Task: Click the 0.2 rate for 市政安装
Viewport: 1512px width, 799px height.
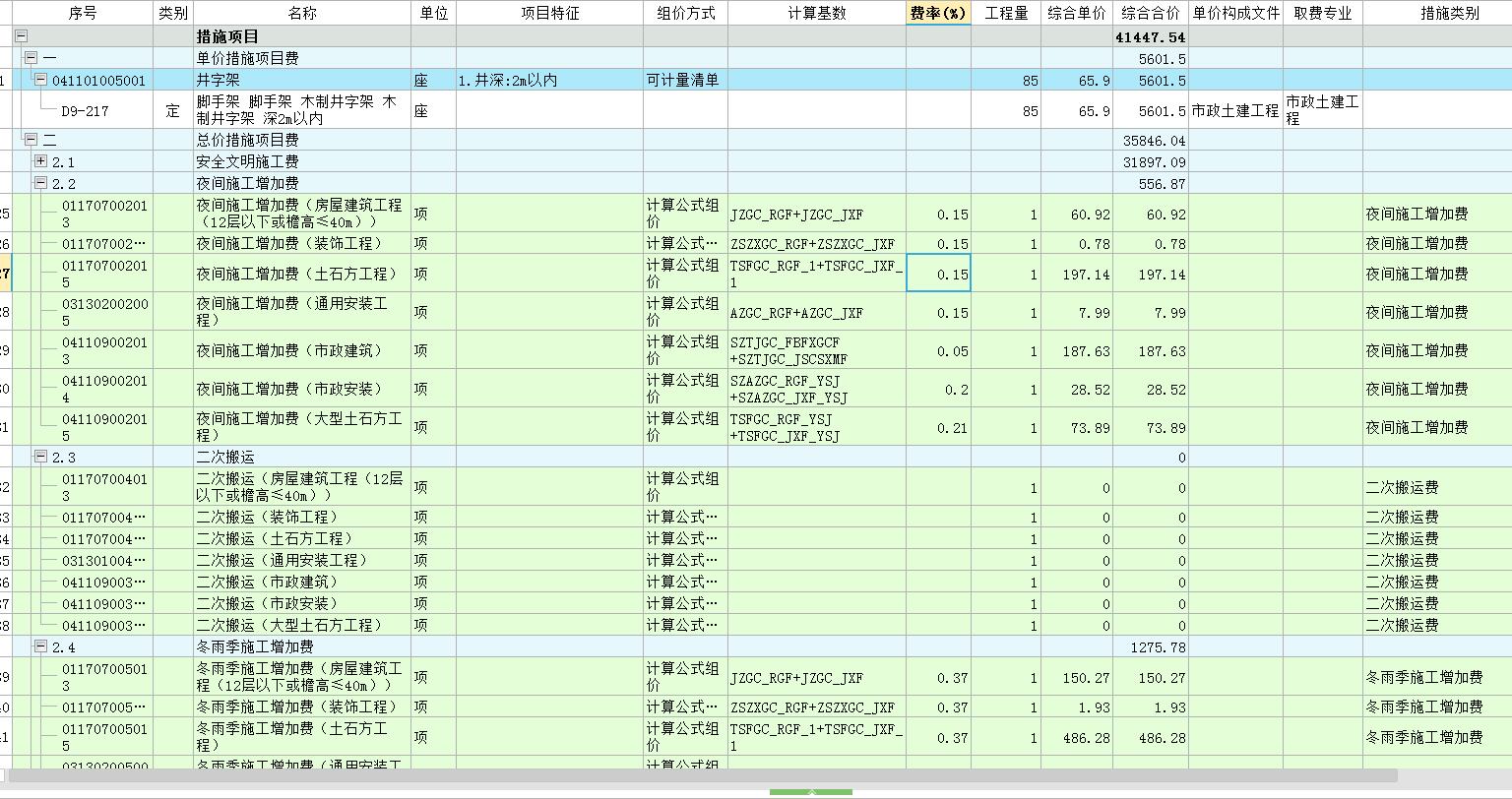Action: pyautogui.click(x=938, y=389)
